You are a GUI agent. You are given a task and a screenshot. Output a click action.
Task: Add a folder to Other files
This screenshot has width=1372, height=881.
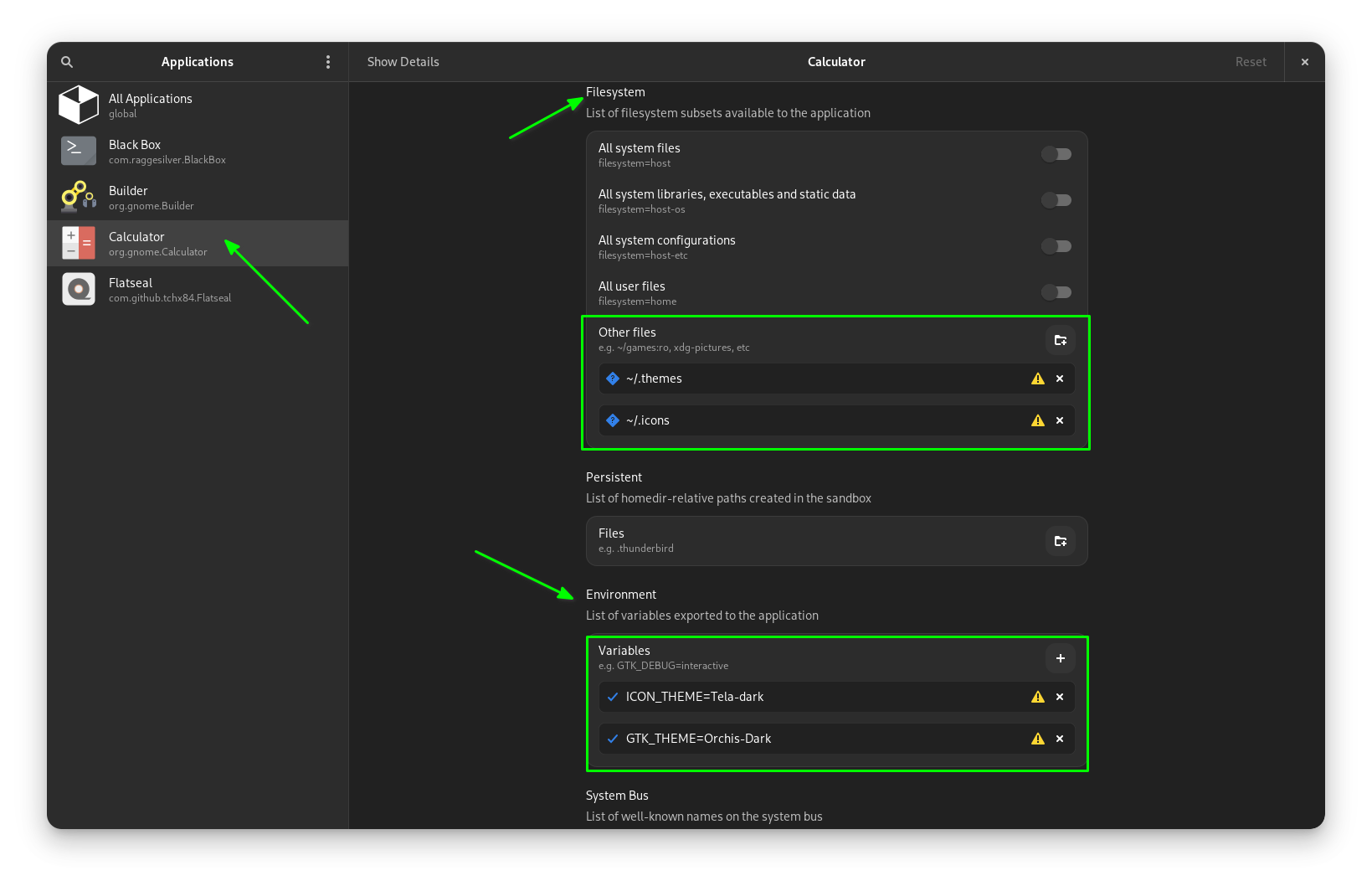[x=1061, y=340]
